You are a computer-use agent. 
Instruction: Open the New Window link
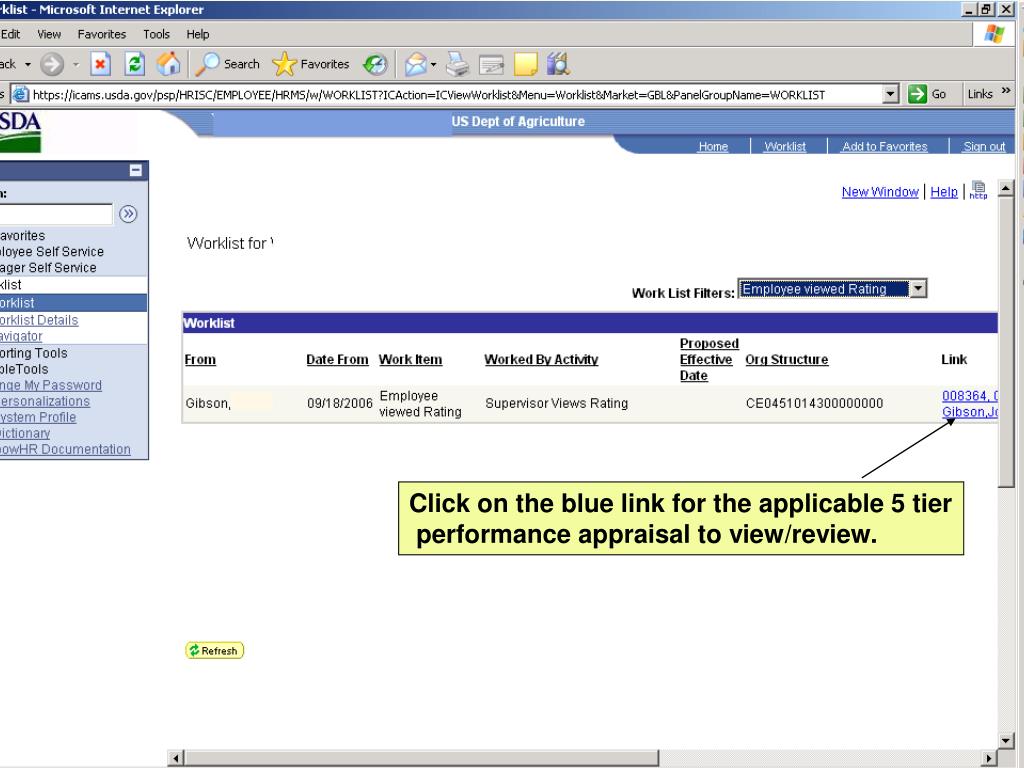click(880, 192)
